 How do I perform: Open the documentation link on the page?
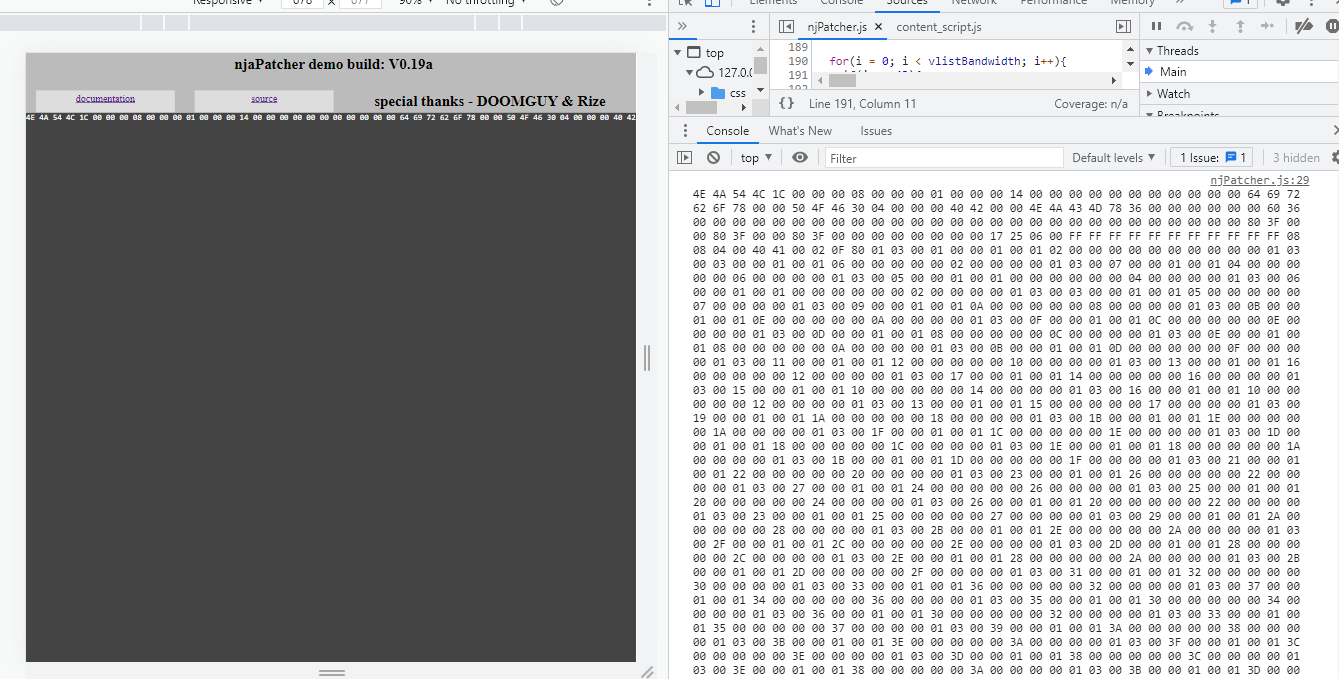tap(105, 100)
